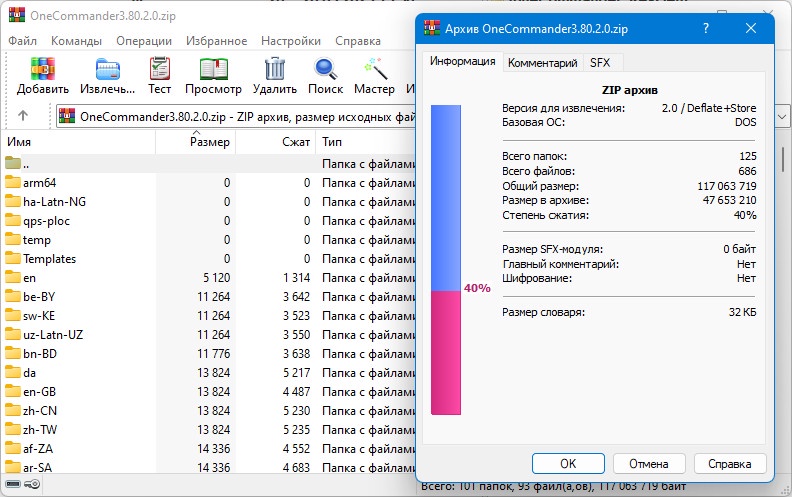Screen dimensions: 792x497
Task: Click the dialog help question mark button
Action: pyautogui.click(x=706, y=28)
